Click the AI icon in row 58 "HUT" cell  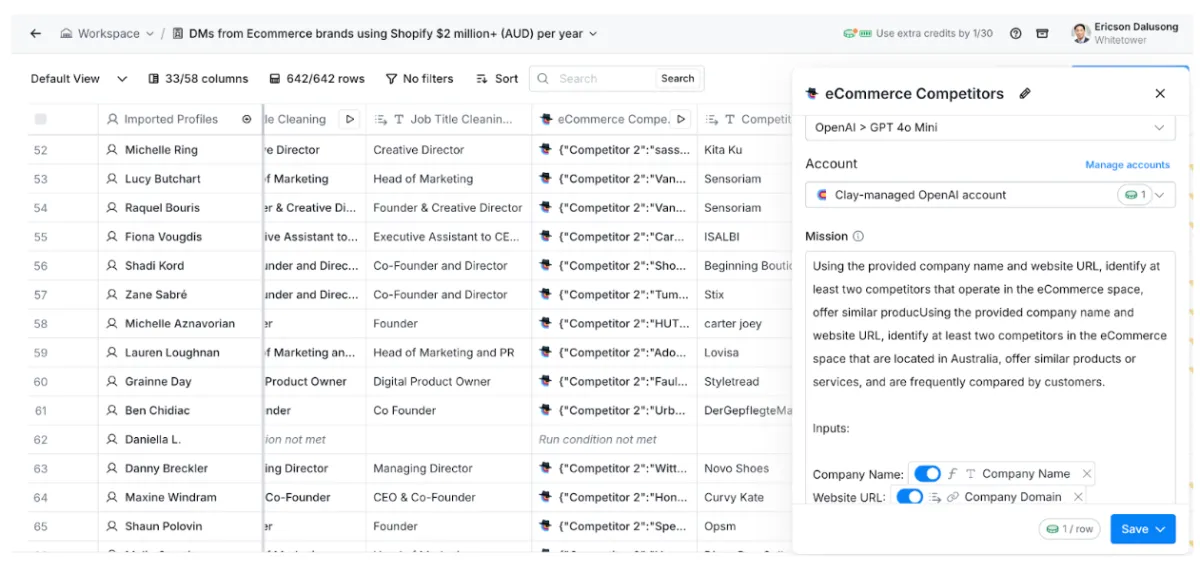[546, 324]
